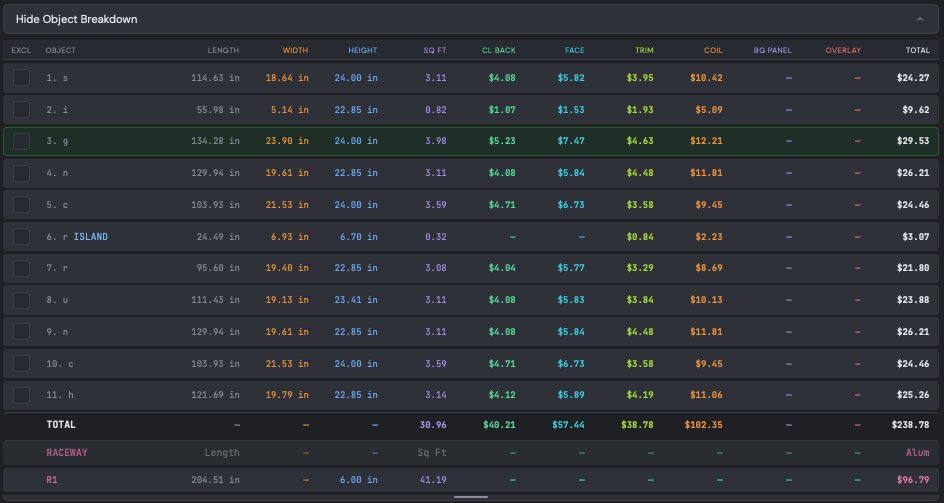The height and width of the screenshot is (503, 944).
Task: Exclude object 3. g using its checkbox
Action: 21,141
